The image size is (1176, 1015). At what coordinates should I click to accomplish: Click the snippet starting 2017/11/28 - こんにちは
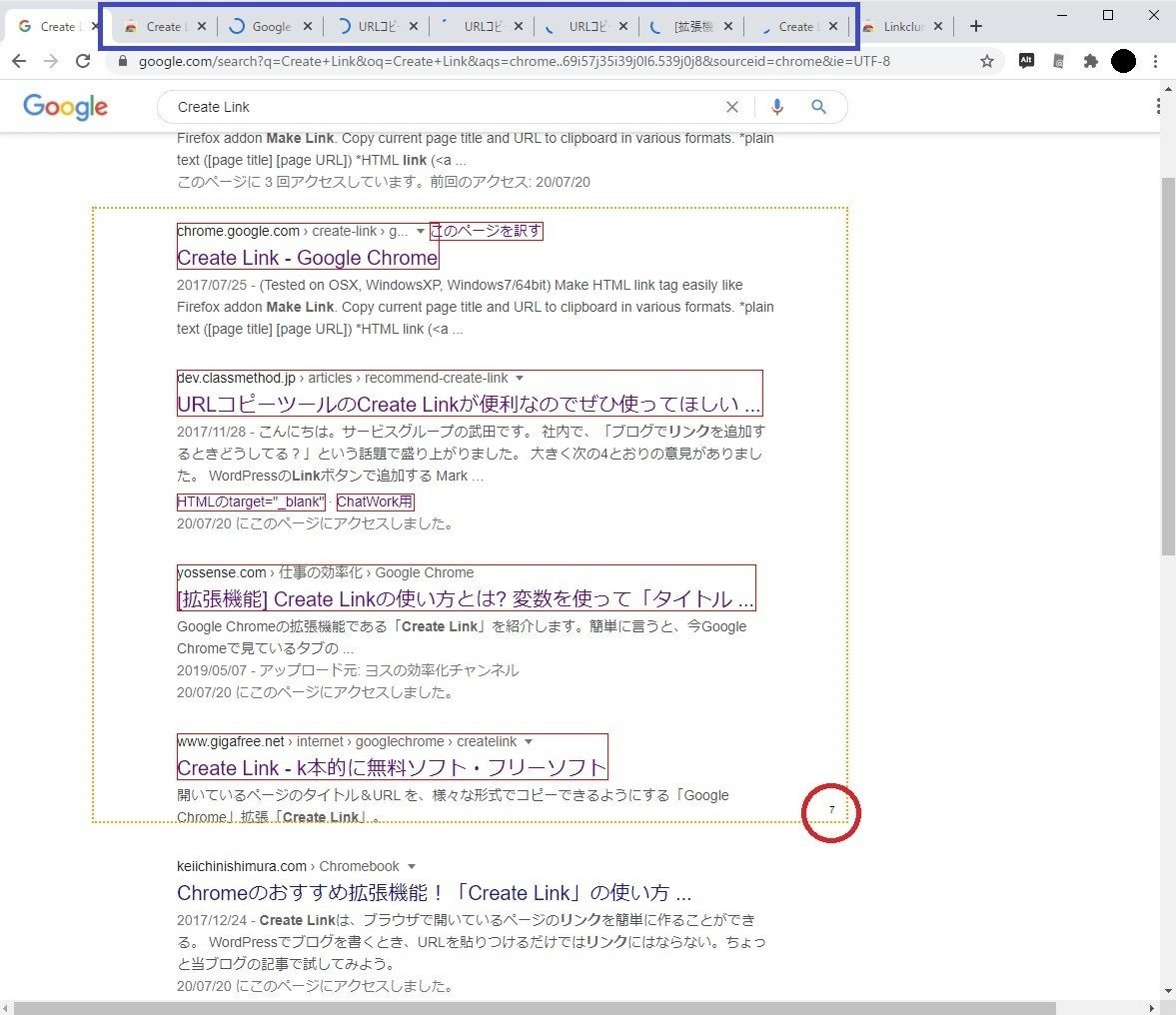(x=471, y=454)
